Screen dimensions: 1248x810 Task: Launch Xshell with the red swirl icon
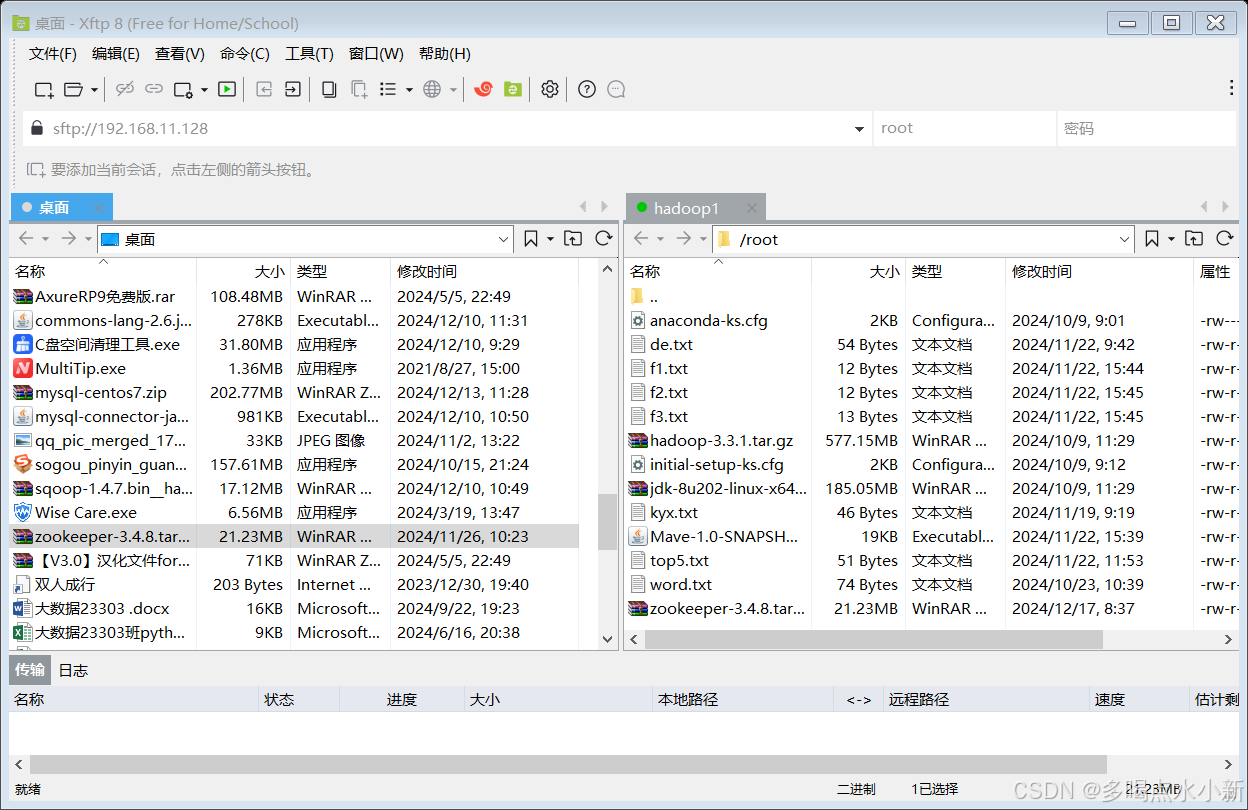[x=483, y=89]
